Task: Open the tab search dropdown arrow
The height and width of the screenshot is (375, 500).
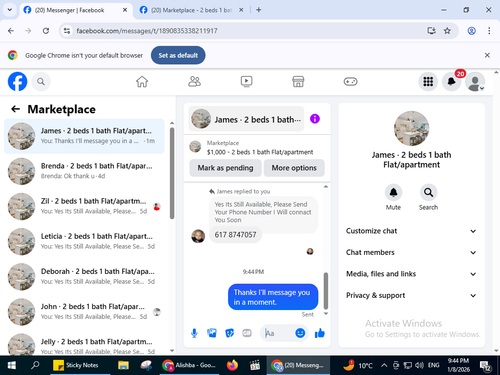Action: pos(10,10)
